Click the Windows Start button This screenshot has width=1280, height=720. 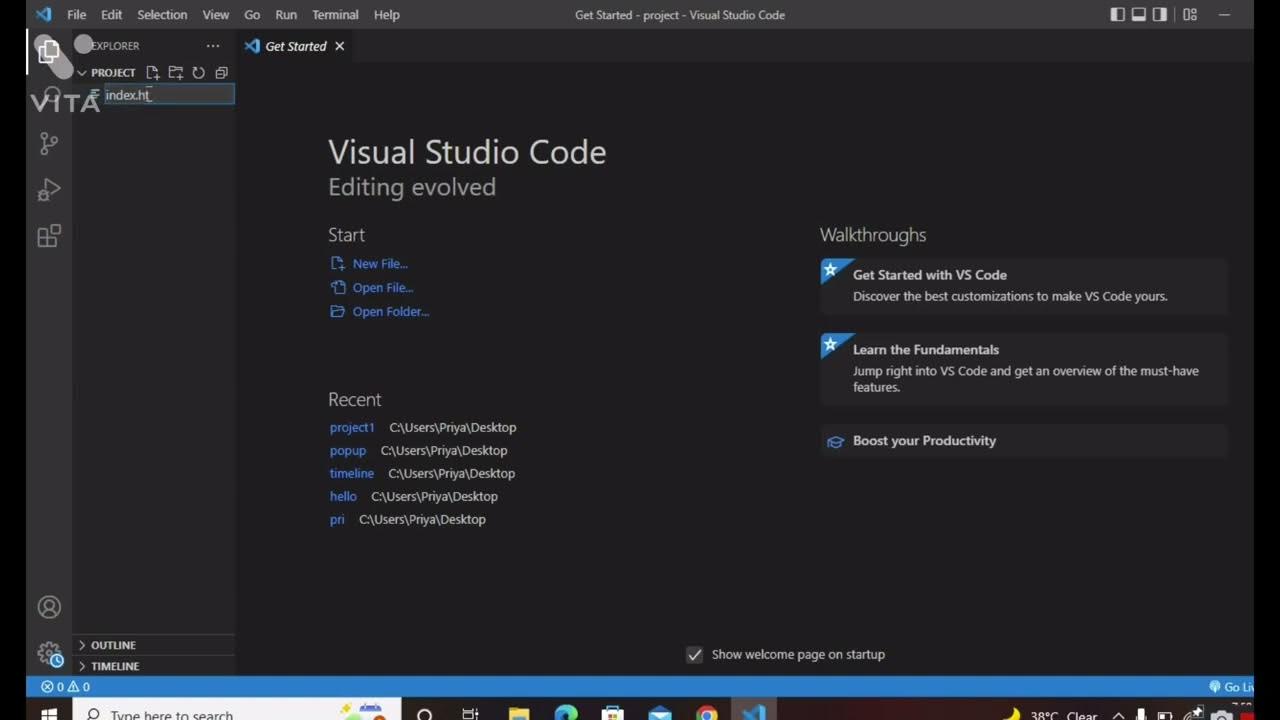[x=48, y=714]
